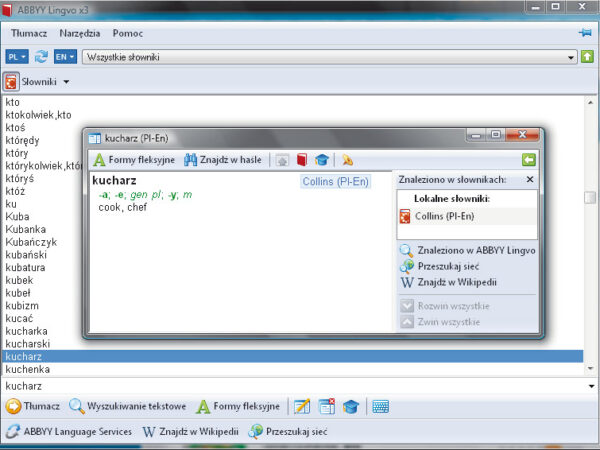This screenshot has width=600, height=450.
Task: Open EN target language dropdown
Action: coord(65,57)
